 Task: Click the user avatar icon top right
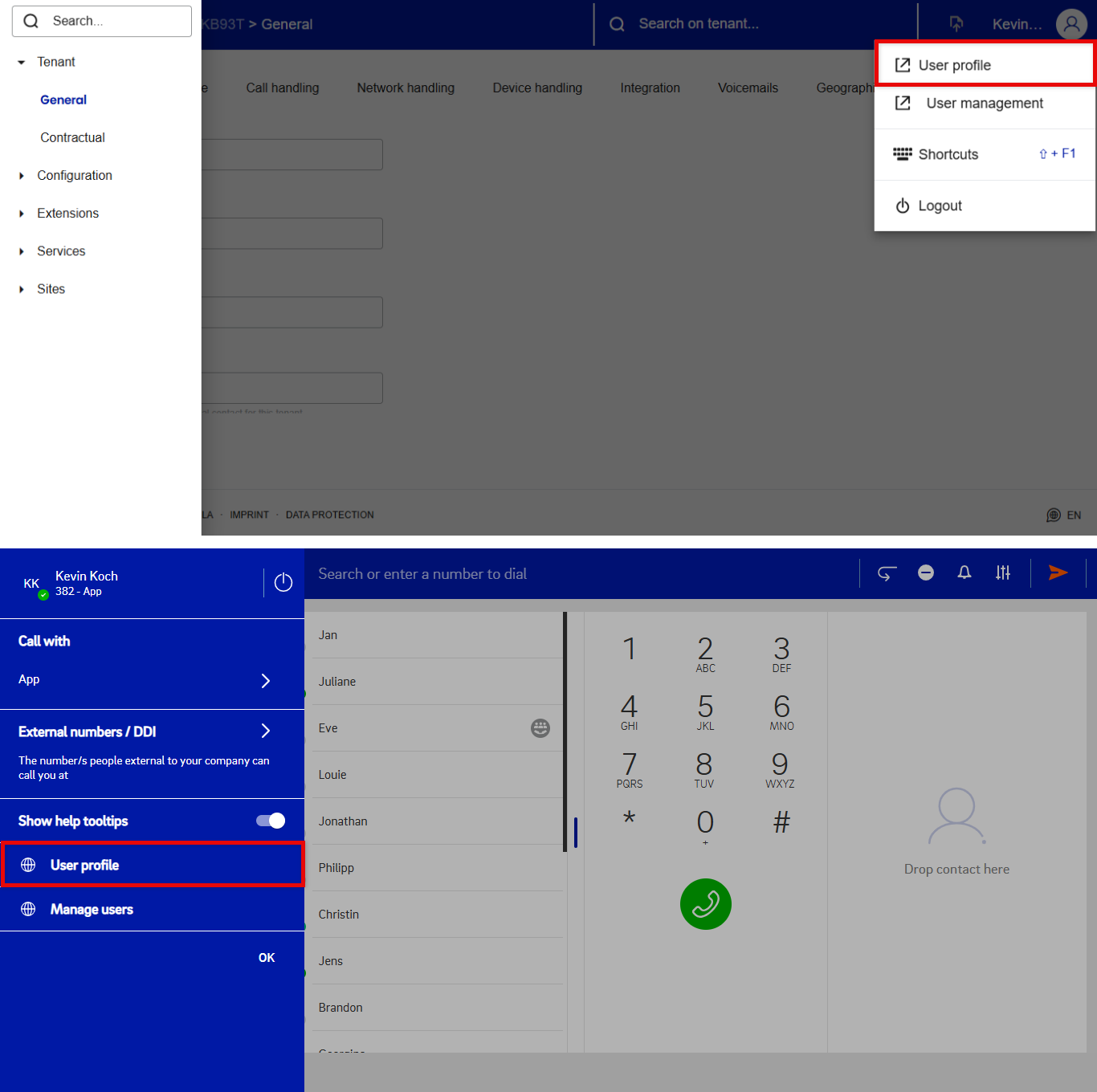click(x=1071, y=24)
